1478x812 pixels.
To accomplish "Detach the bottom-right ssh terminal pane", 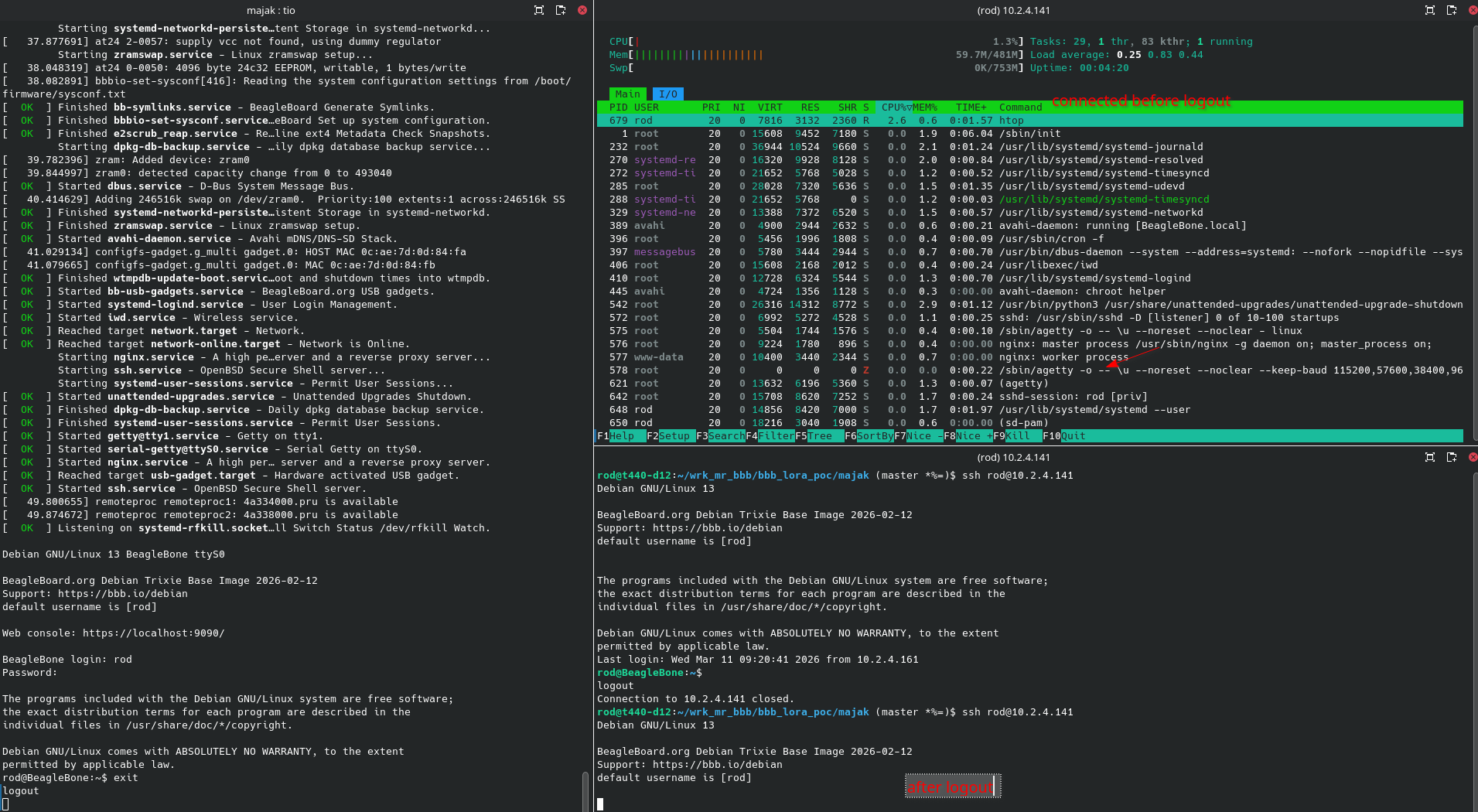I will (x=1451, y=457).
